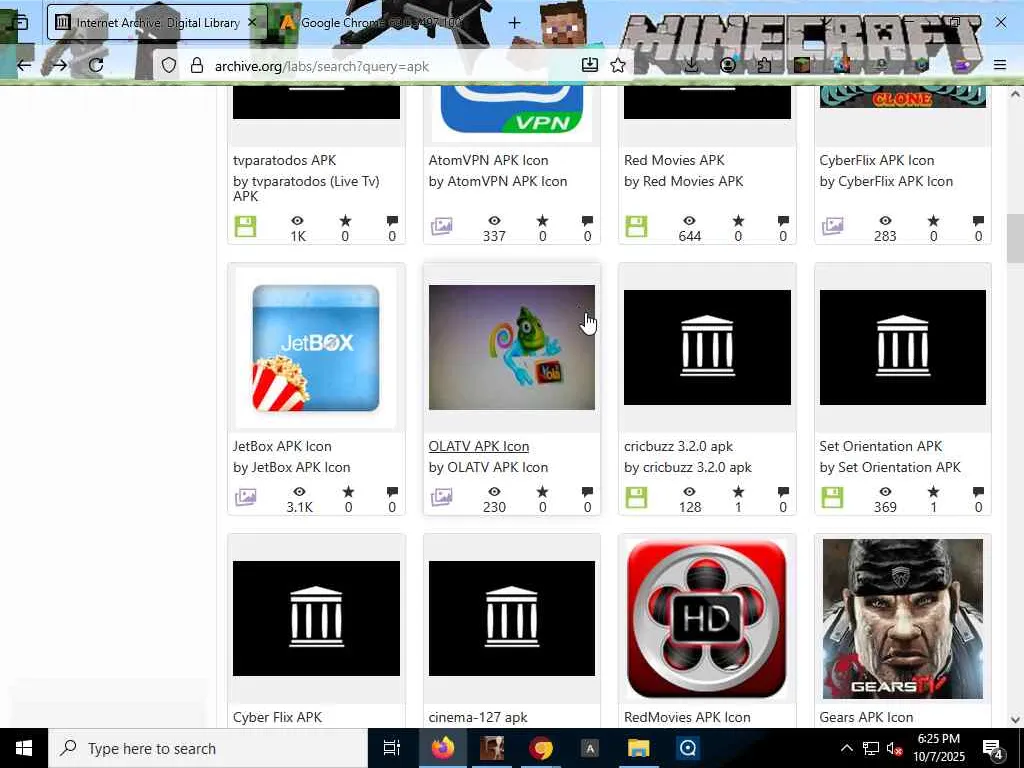
Task: Open the Set Orientation APK title link
Action: pos(881,446)
